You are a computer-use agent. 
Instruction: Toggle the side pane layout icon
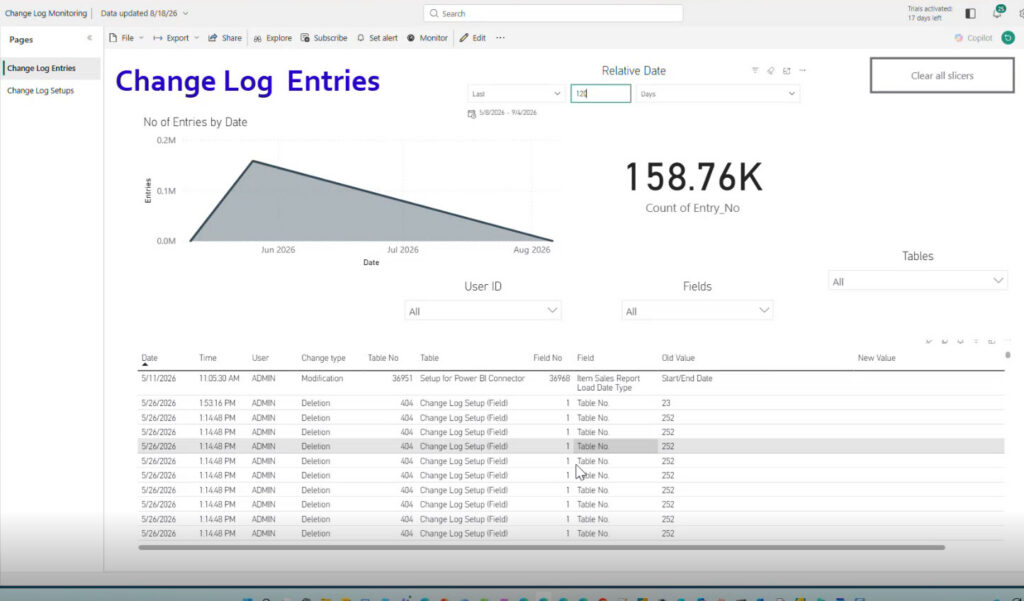(970, 13)
